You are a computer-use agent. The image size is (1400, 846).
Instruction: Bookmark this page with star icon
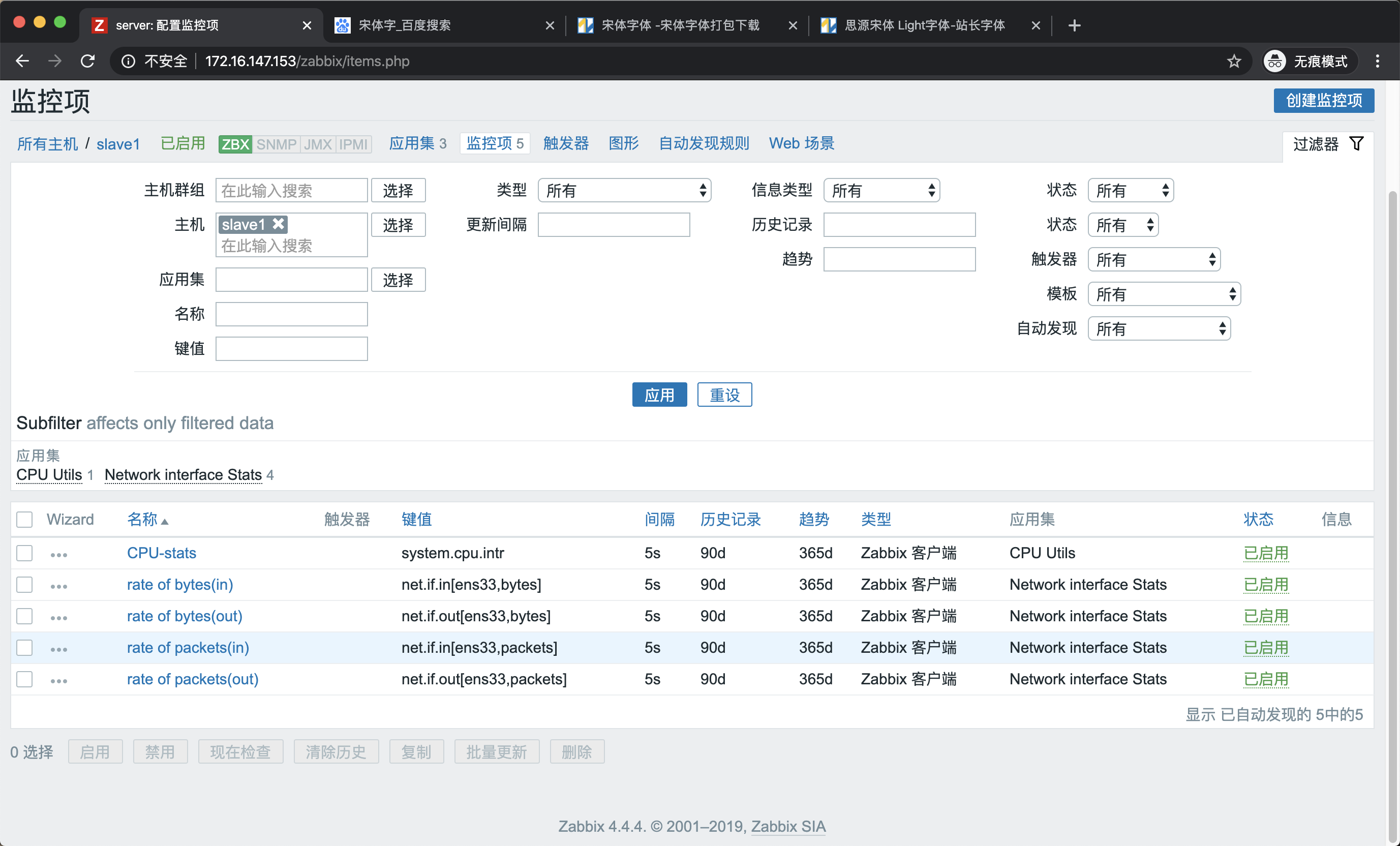click(x=1234, y=61)
